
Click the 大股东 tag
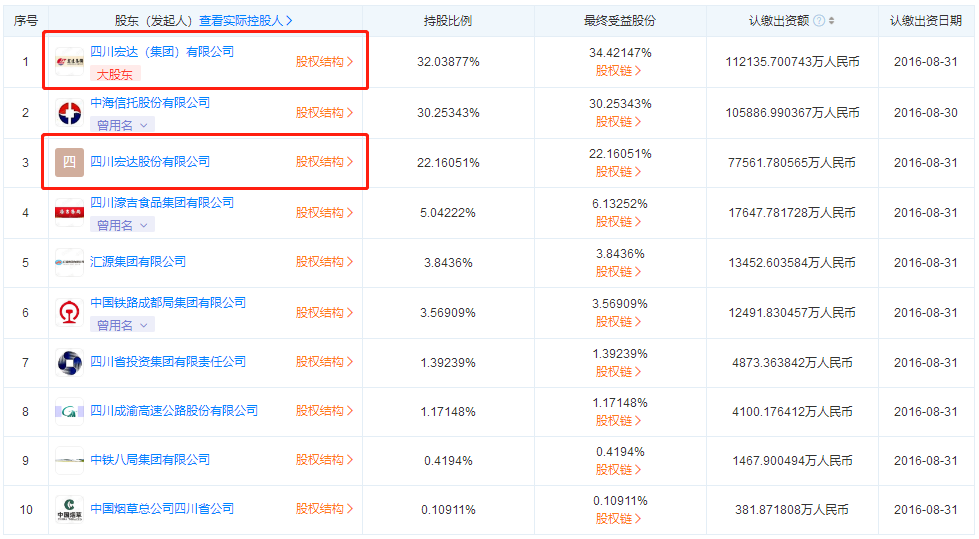pos(116,74)
